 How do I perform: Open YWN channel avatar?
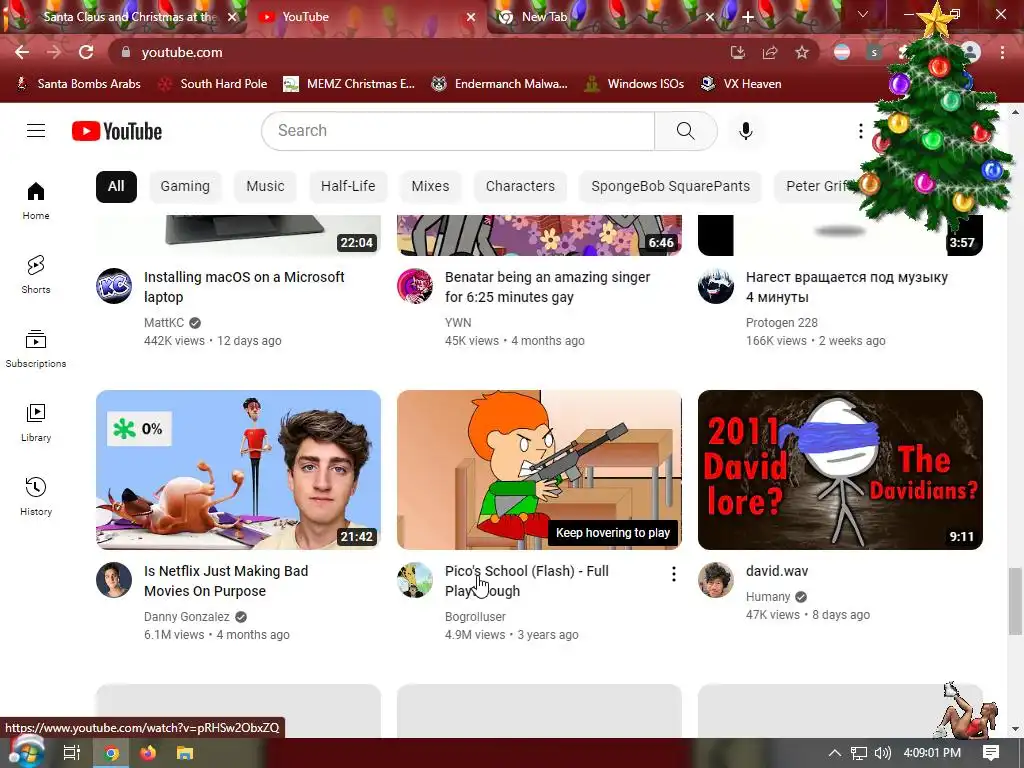click(x=415, y=286)
